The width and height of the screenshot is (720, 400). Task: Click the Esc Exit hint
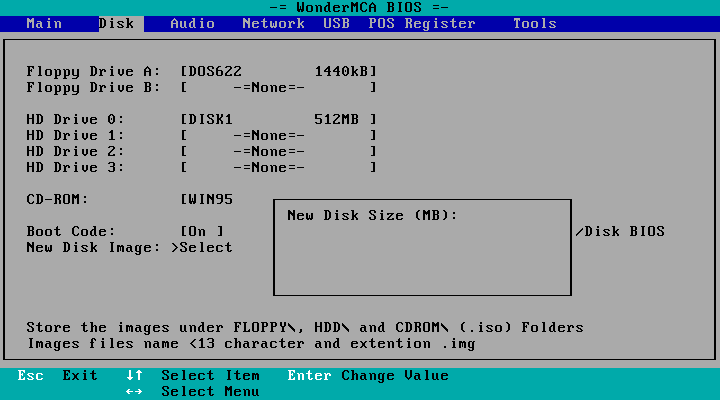[57, 376]
